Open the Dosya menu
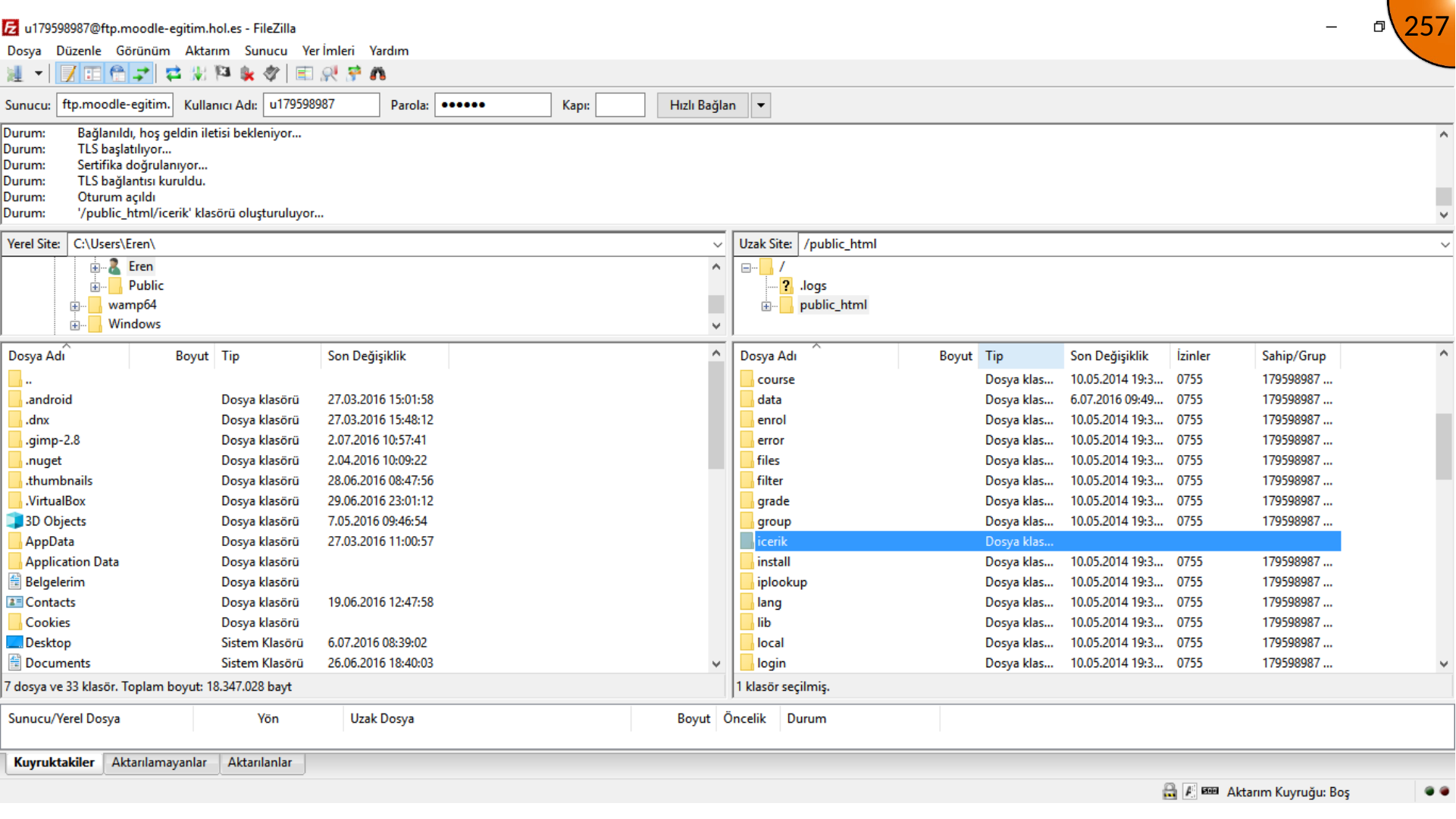 point(24,51)
